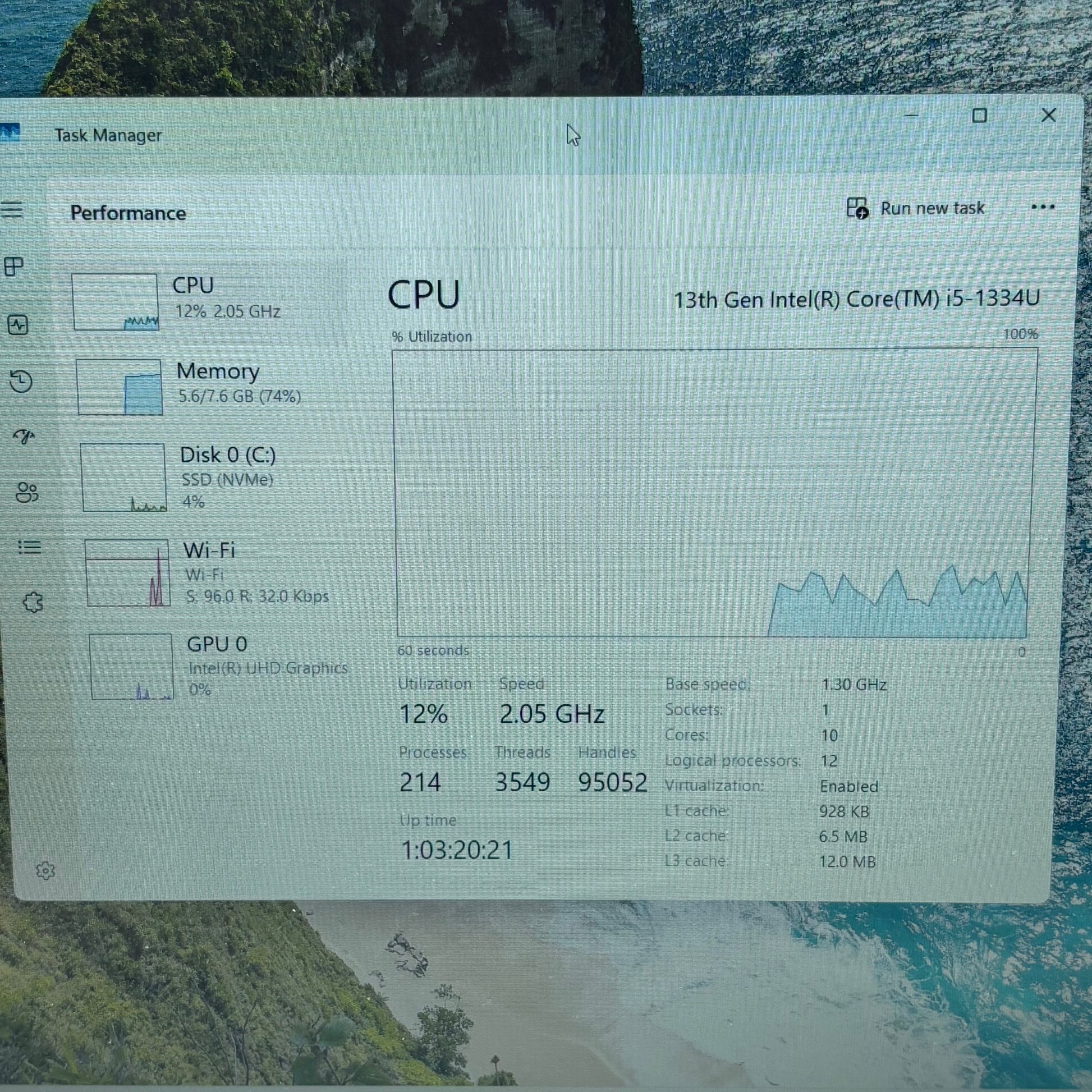Image resolution: width=1092 pixels, height=1092 pixels.
Task: Maximize the Task Manager window
Action: point(980,116)
